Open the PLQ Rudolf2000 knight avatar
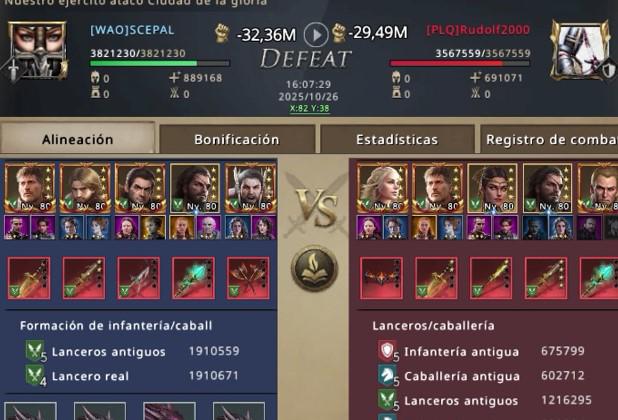This screenshot has height=420, width=618. click(x=580, y=50)
